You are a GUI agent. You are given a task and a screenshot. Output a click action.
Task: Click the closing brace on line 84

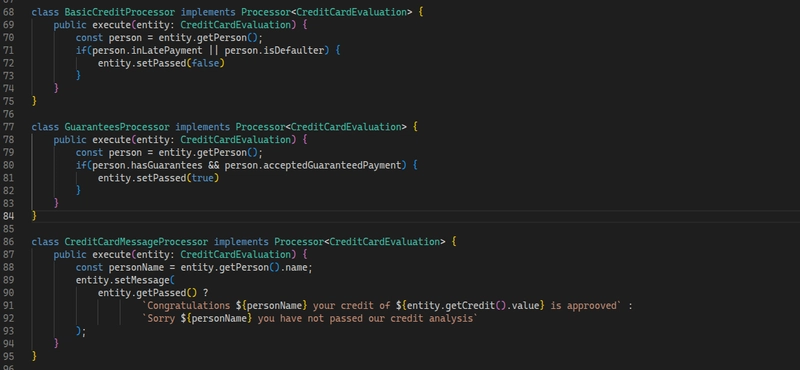click(34, 216)
